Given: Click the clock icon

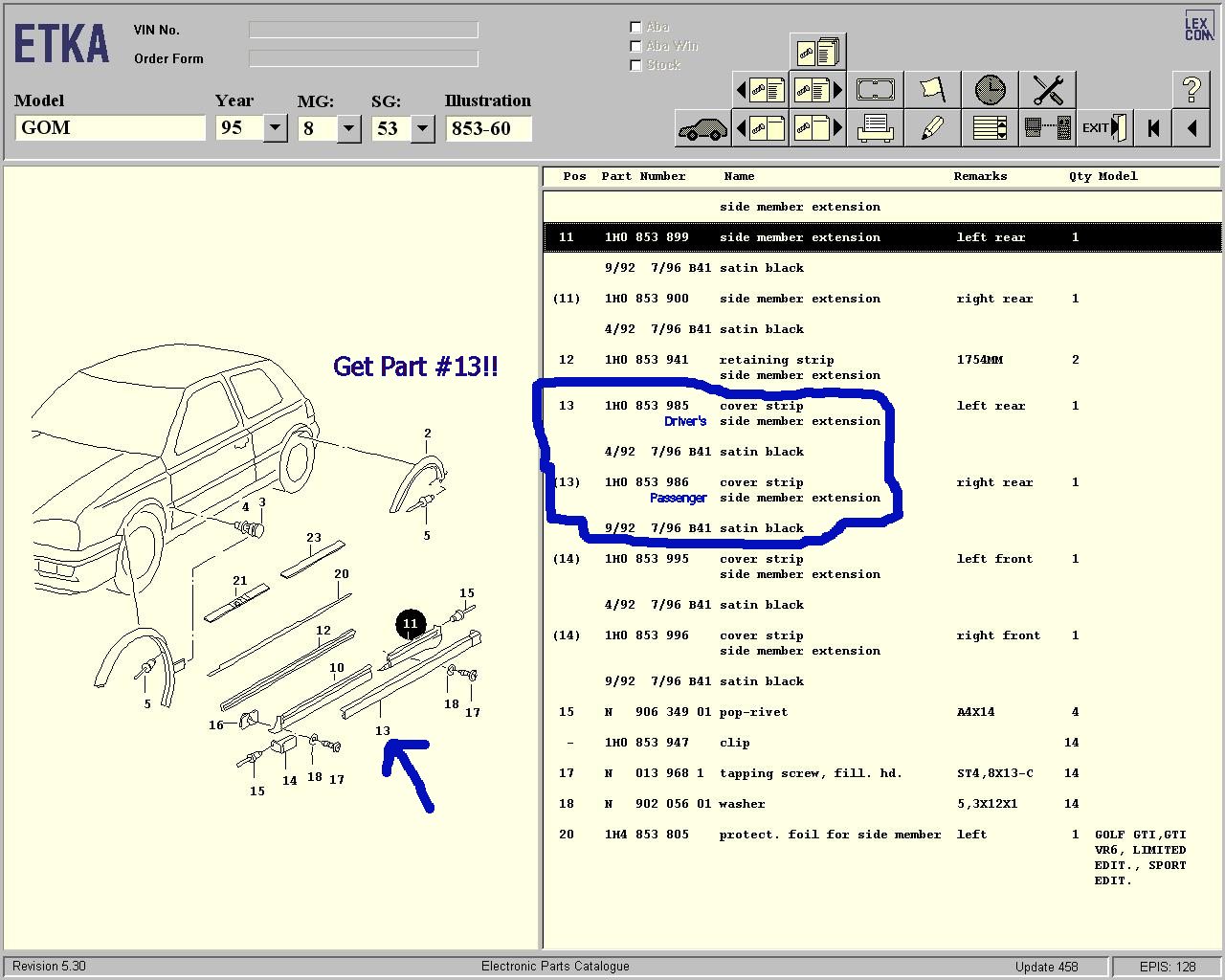Looking at the screenshot, I should coord(990,91).
